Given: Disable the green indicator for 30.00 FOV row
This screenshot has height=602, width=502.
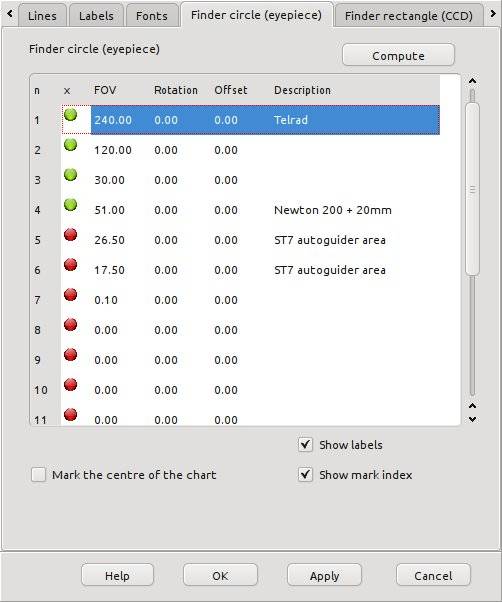Looking at the screenshot, I should pos(71,175).
